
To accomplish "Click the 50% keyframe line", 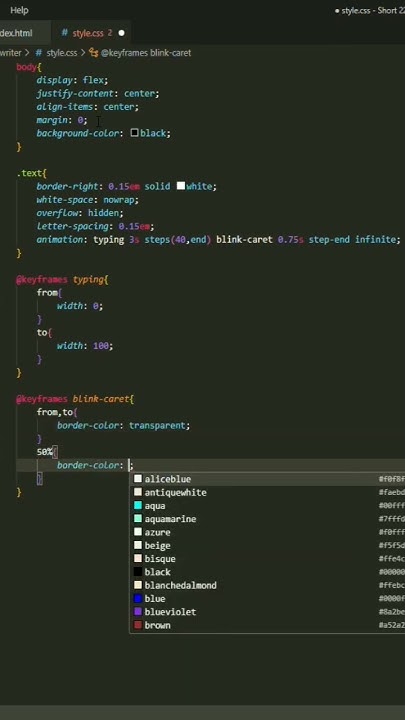I will pyautogui.click(x=47, y=452).
